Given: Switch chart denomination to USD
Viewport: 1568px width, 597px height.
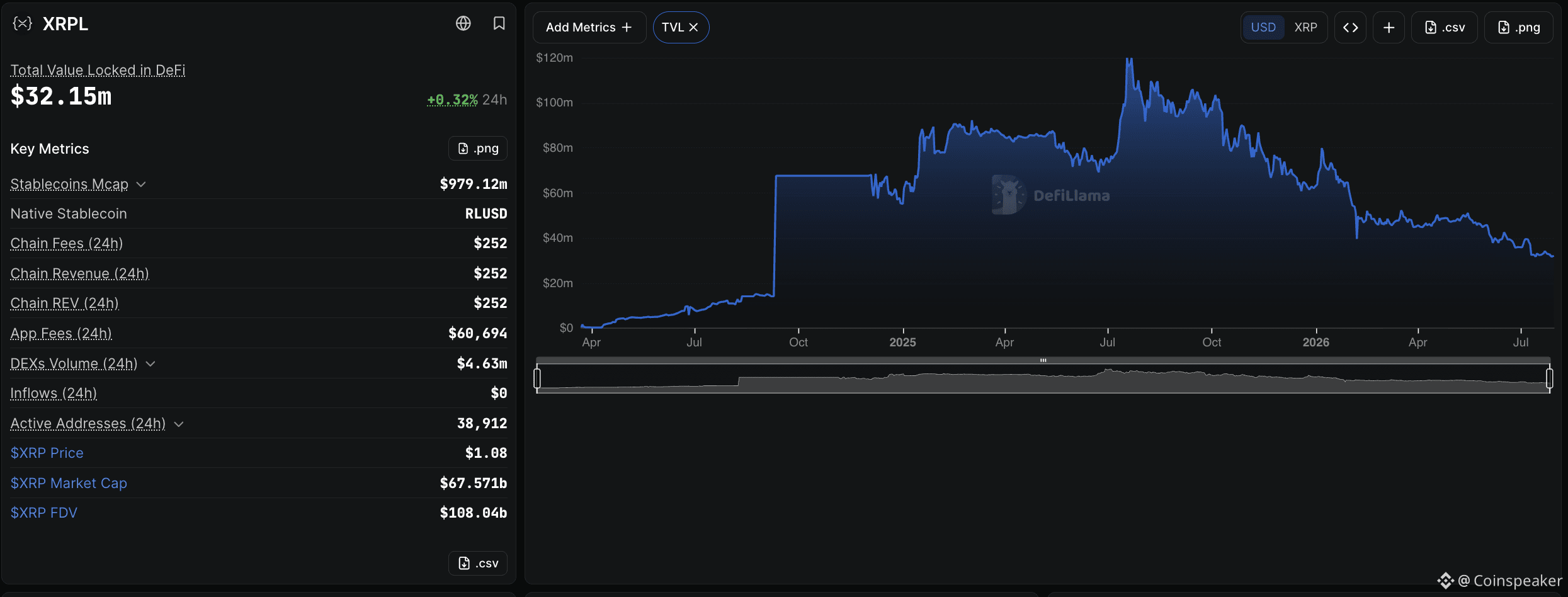Looking at the screenshot, I should tap(1263, 27).
